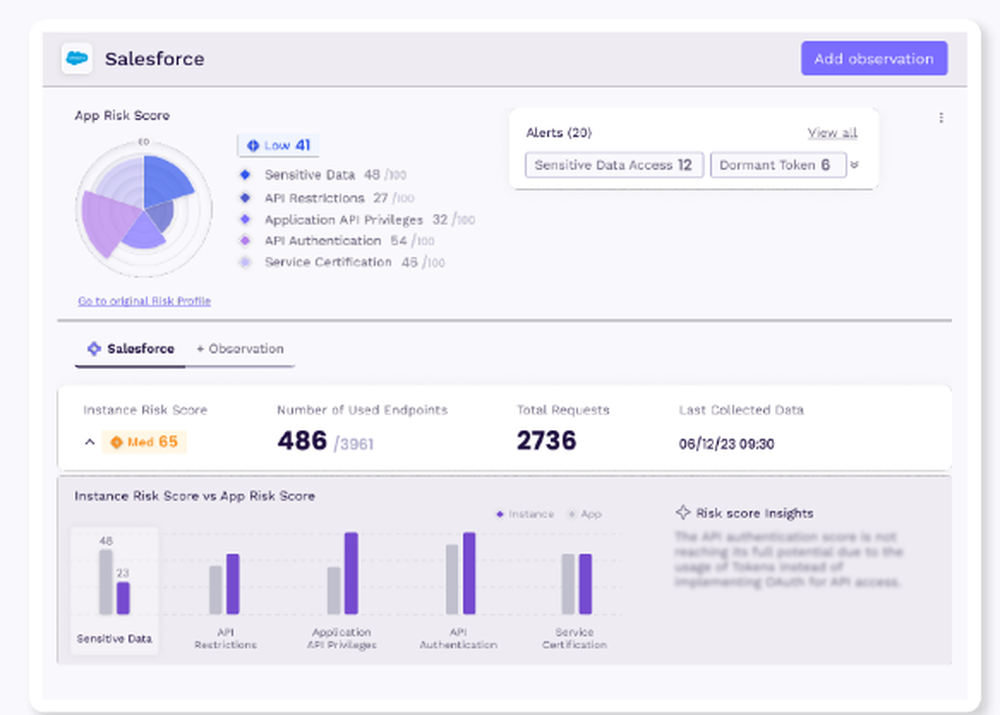Click the Add observation button

(874, 59)
